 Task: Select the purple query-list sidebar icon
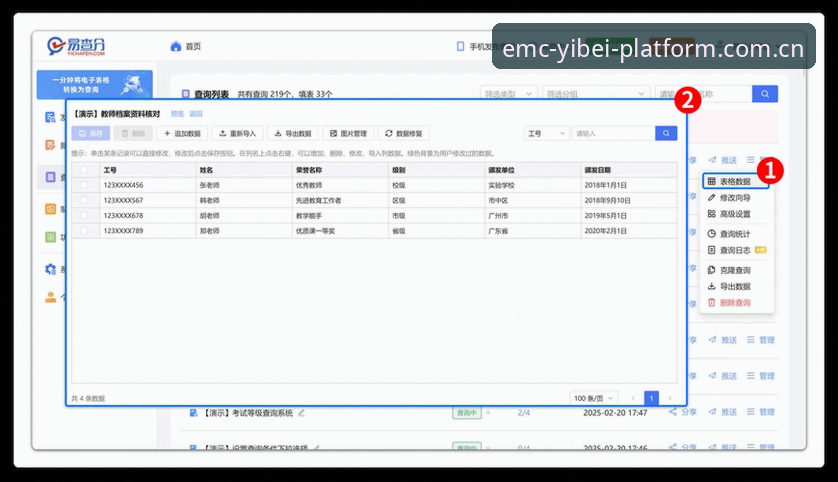point(50,177)
